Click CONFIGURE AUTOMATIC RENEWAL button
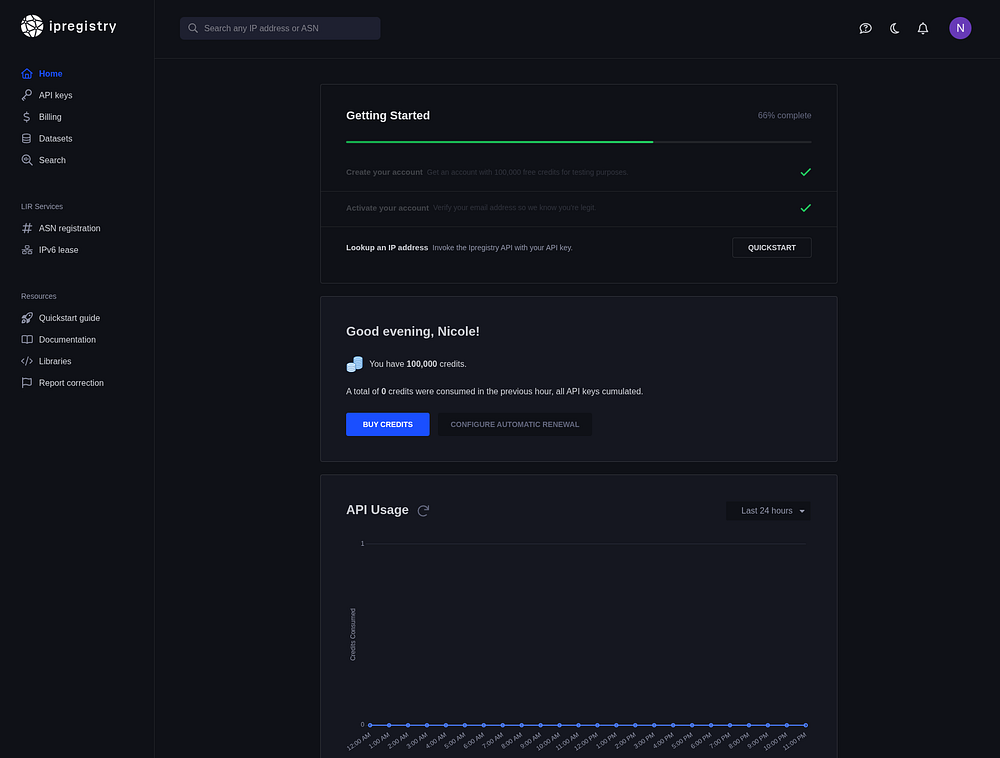The width and height of the screenshot is (1000, 758). click(x=515, y=425)
